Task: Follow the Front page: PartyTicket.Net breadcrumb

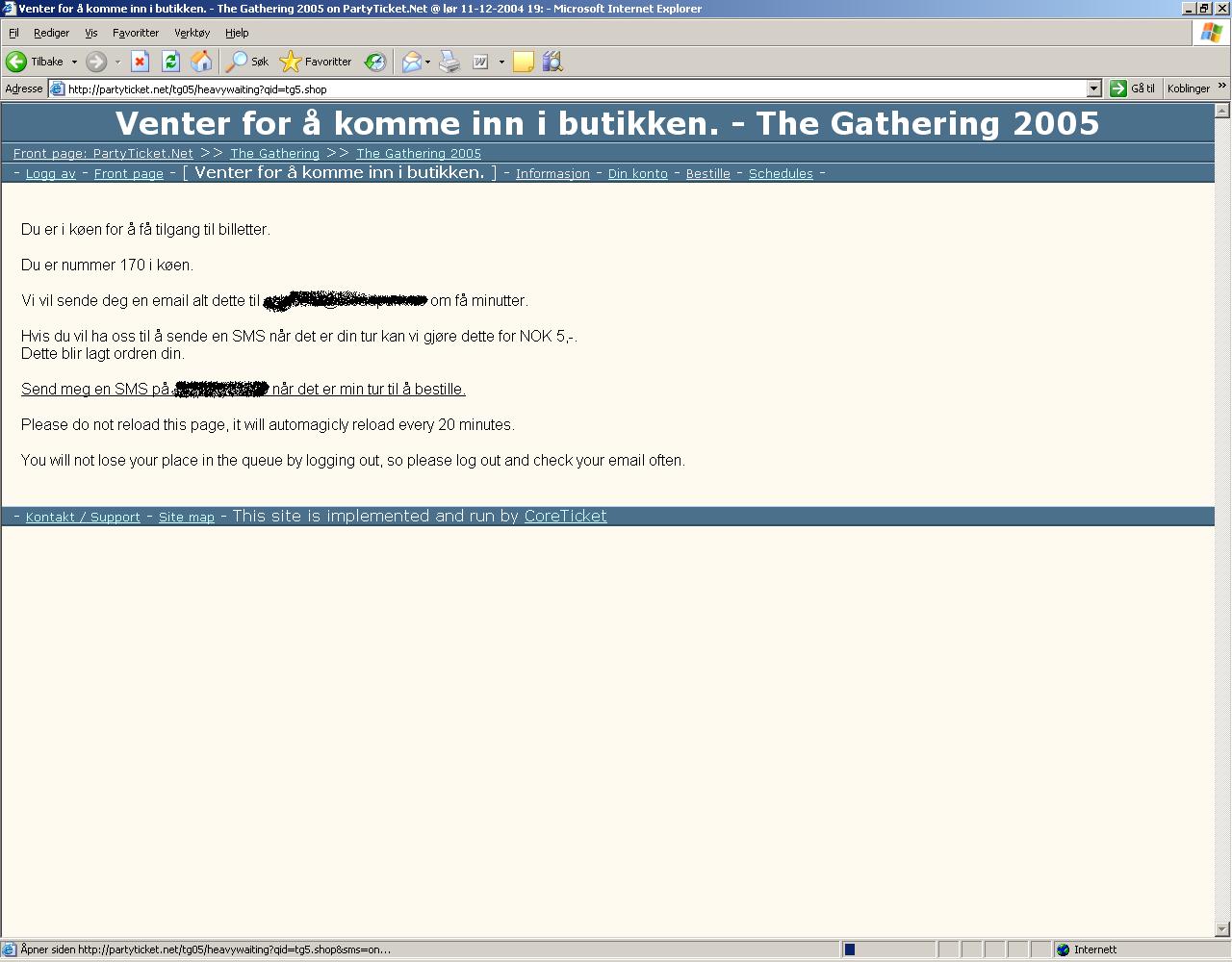Action: tap(103, 154)
